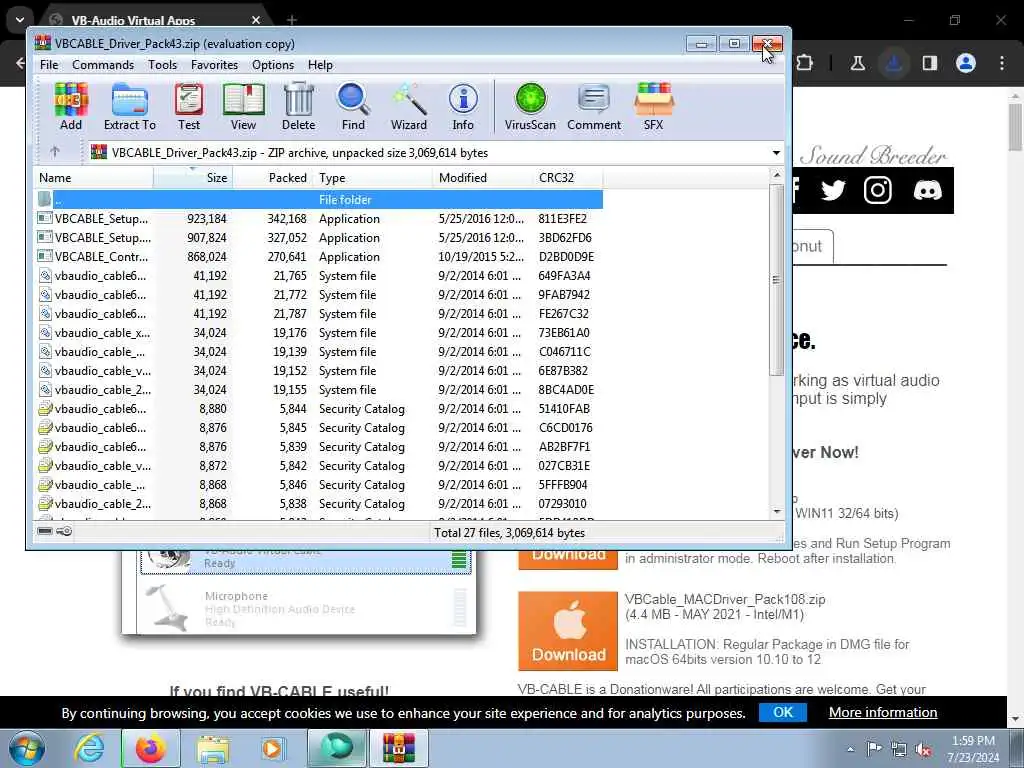Click the Add toolbar icon in WinRAR
This screenshot has height=768, width=1024.
(71, 106)
